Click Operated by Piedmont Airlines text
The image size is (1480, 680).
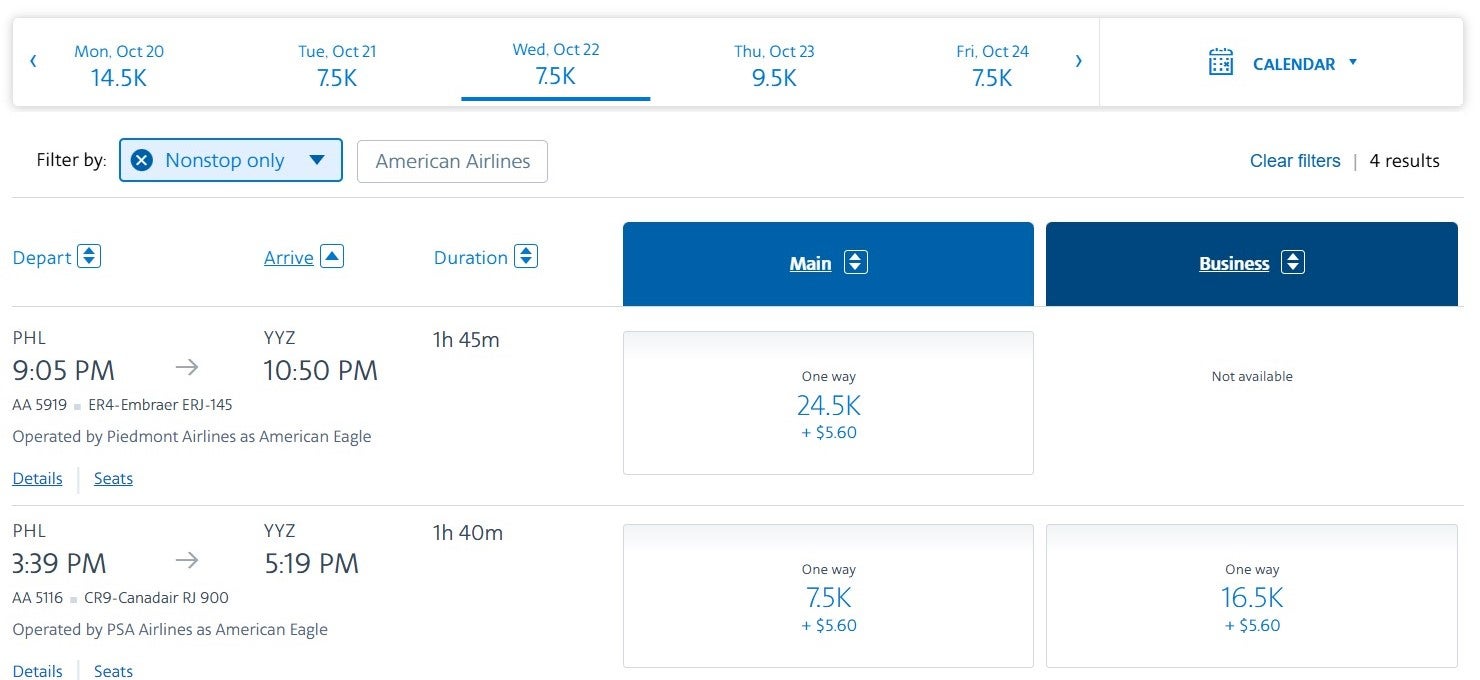[192, 437]
